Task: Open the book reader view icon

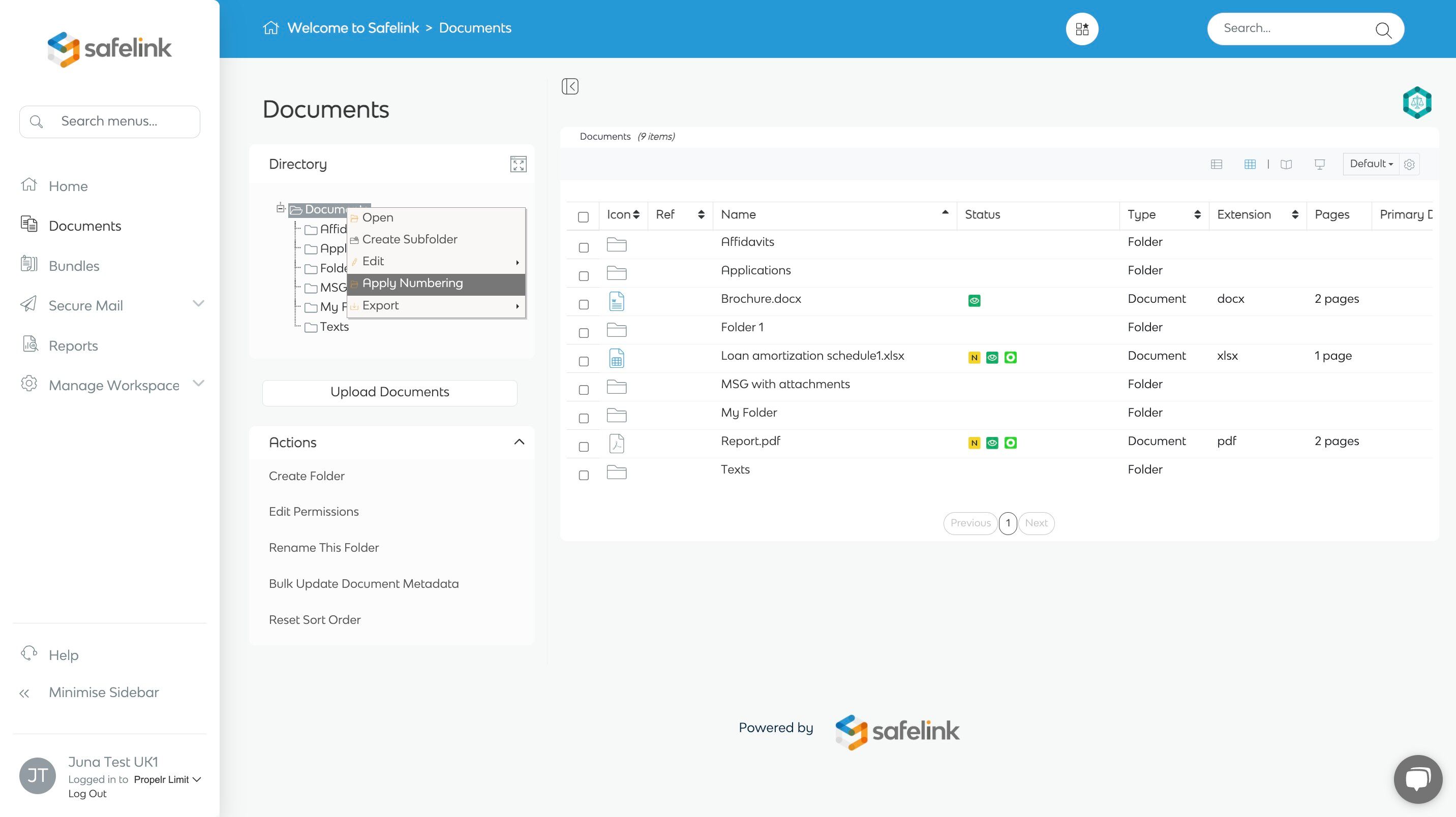Action: click(1286, 165)
